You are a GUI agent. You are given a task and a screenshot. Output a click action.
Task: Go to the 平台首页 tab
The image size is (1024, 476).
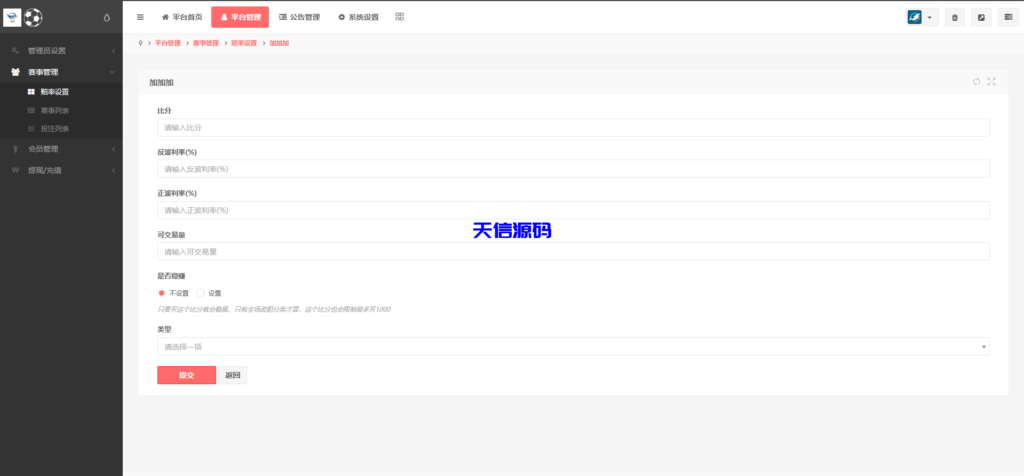point(182,18)
